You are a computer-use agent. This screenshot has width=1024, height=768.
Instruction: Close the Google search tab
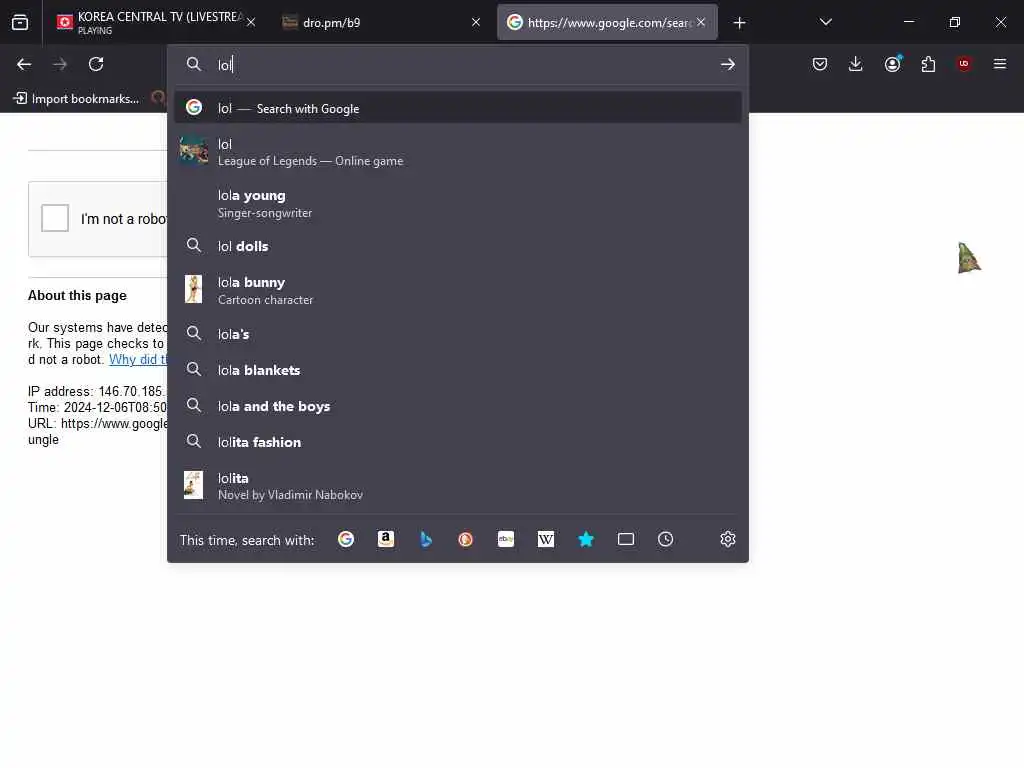[x=701, y=22]
